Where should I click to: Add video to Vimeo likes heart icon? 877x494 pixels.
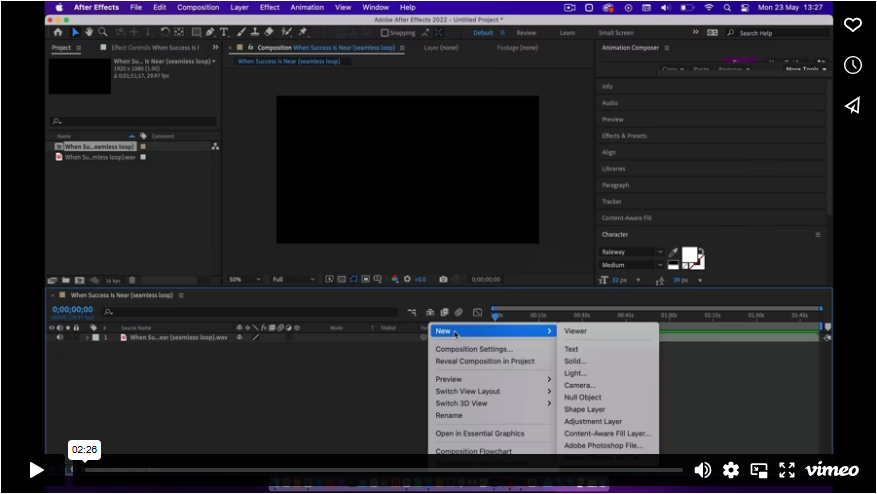click(852, 25)
